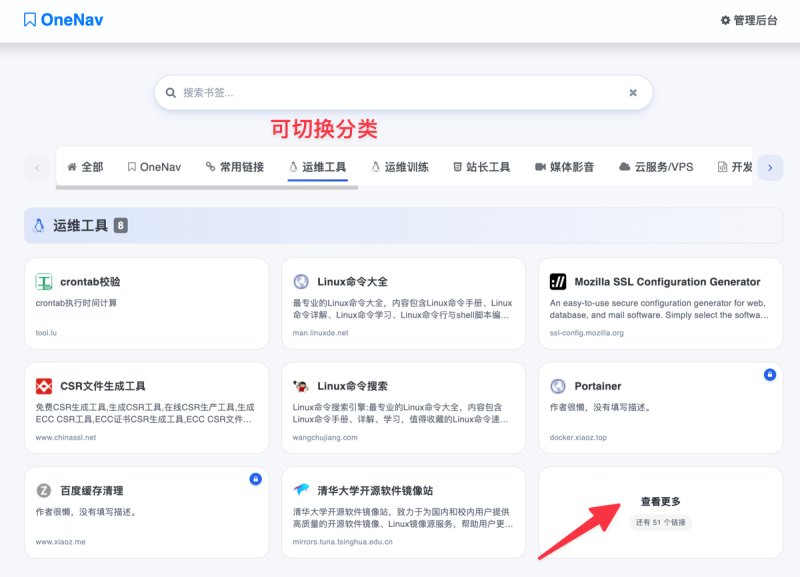The height and width of the screenshot is (577, 800).
Task: Click the black Mozilla SSL icon
Action: 558,282
